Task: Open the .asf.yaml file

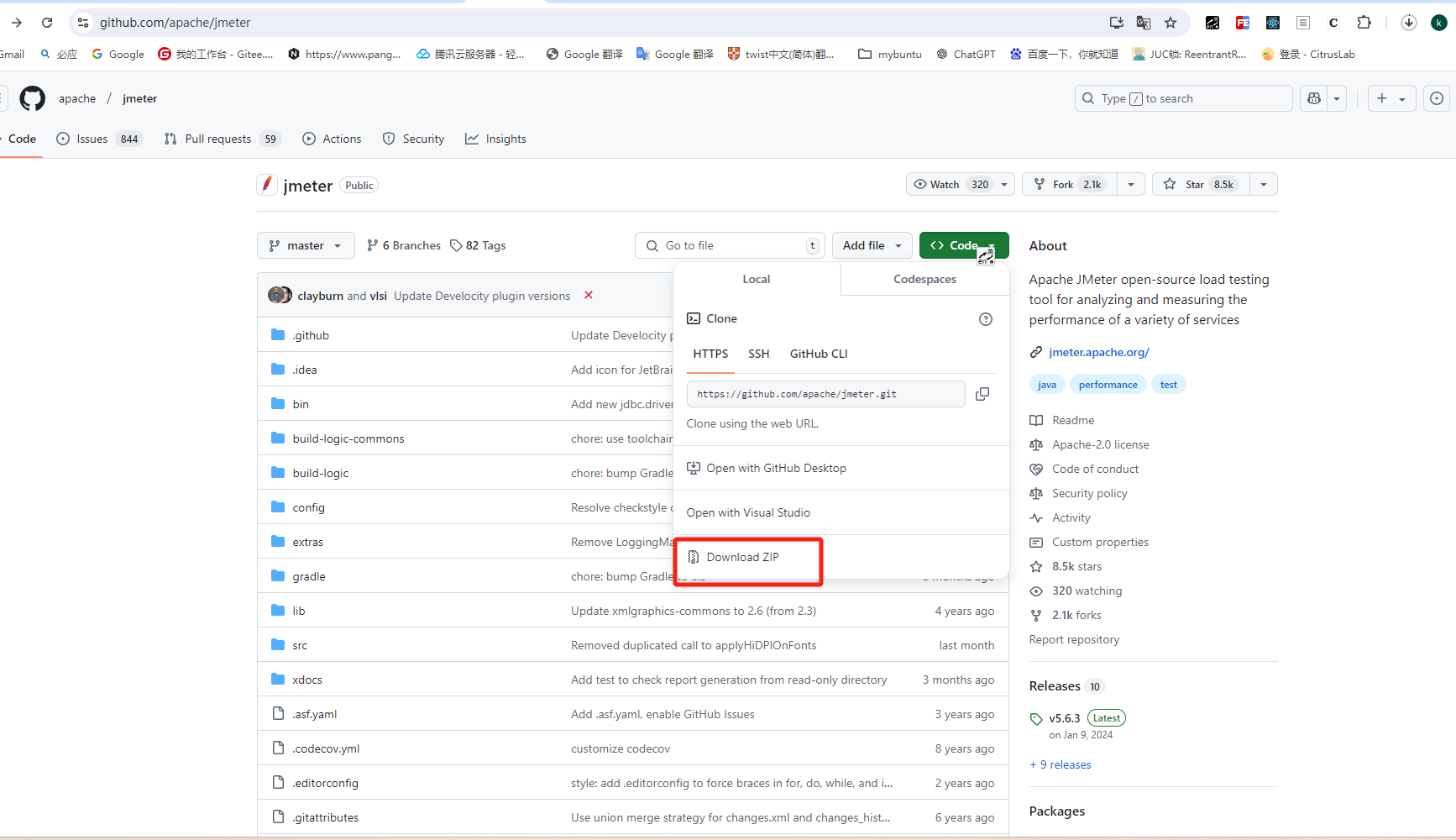Action: click(315, 714)
